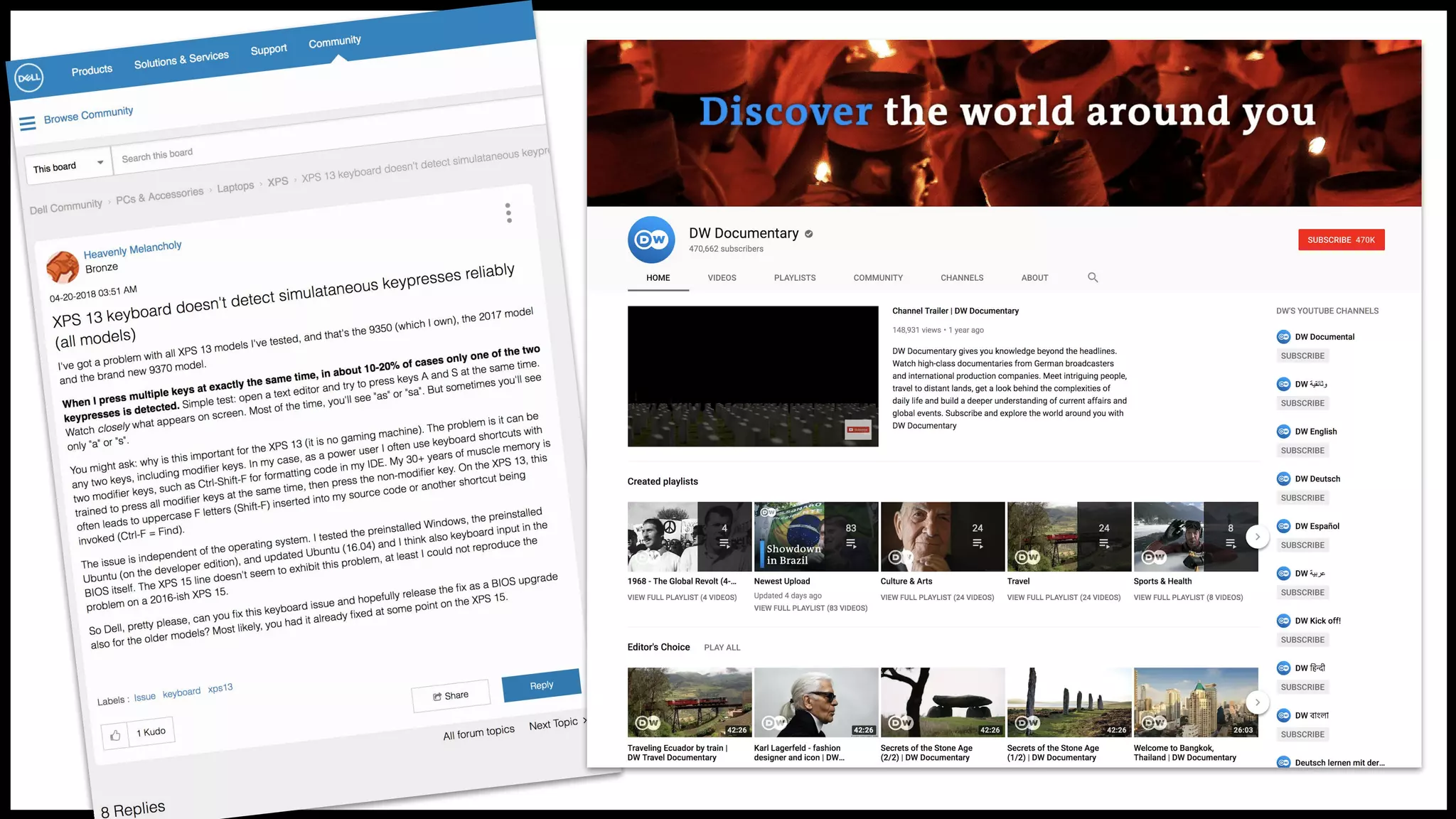The image size is (1456, 819).
Task: Share the forum post
Action: point(451,695)
